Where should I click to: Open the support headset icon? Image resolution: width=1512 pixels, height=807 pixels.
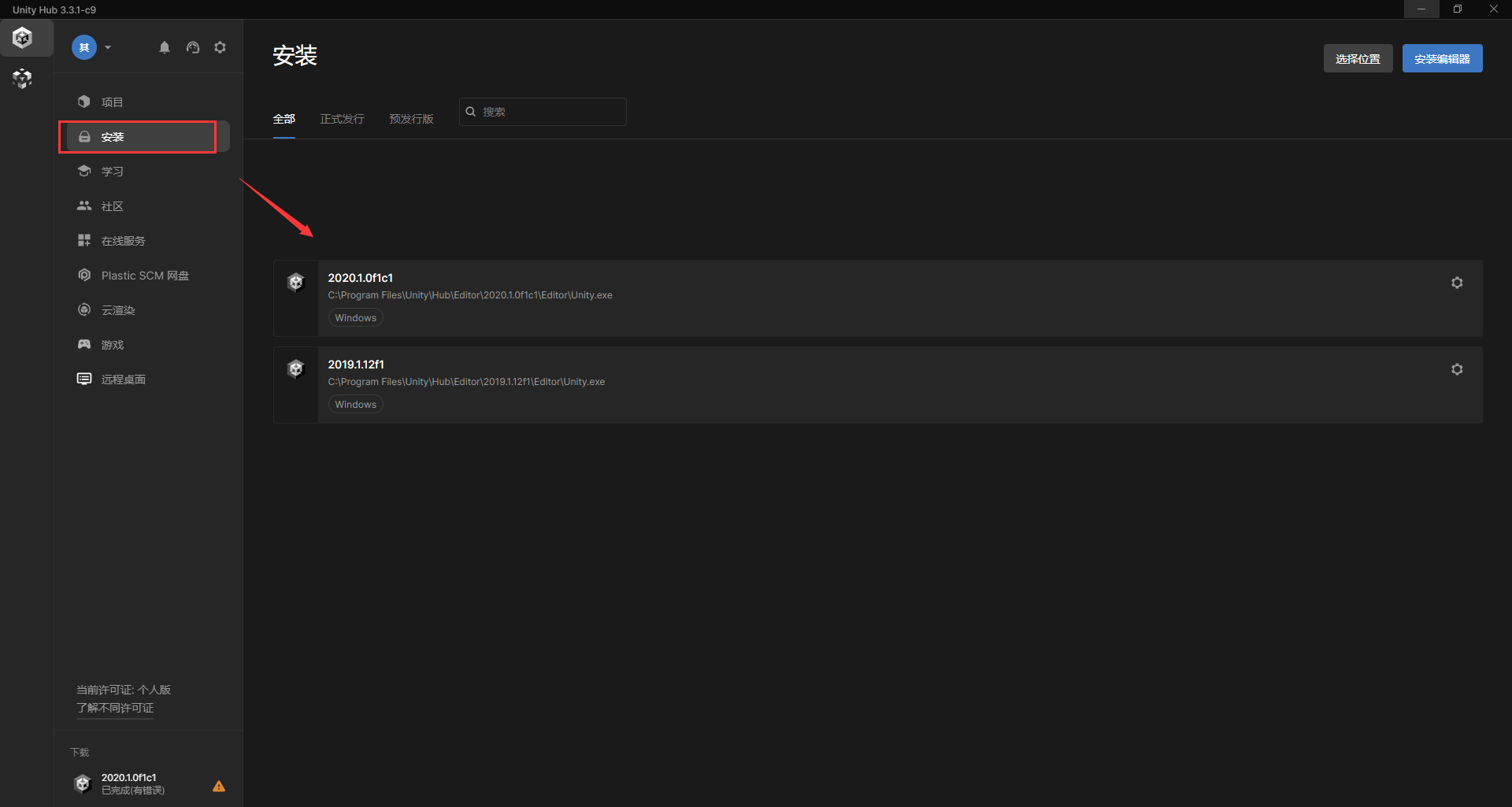[193, 47]
